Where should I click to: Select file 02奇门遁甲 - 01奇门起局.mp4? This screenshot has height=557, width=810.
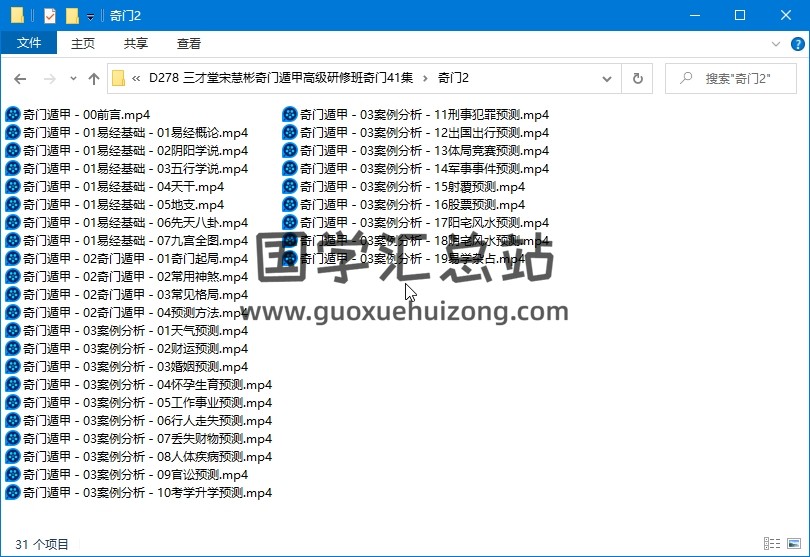coord(127,258)
